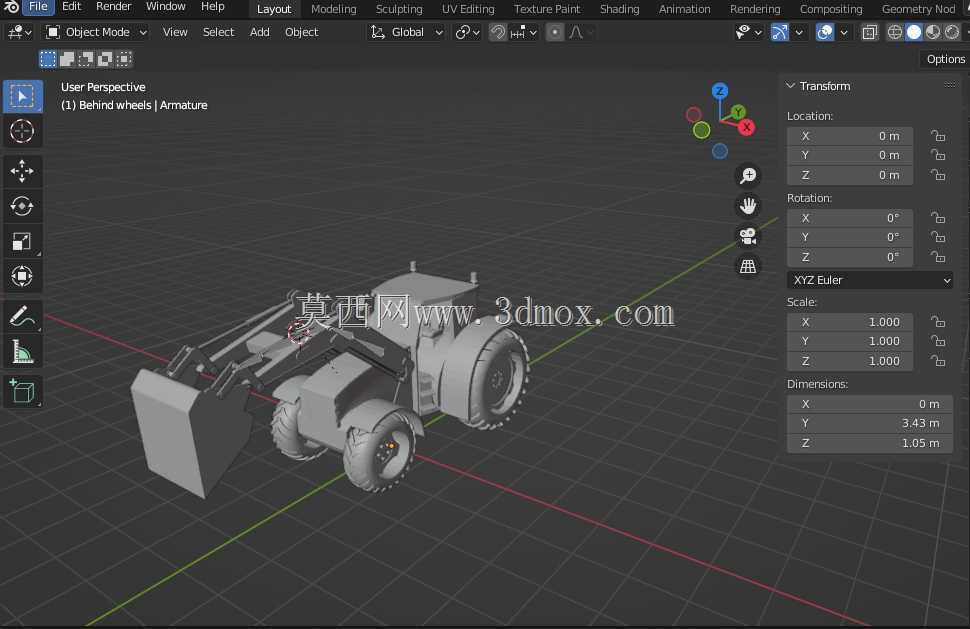Toggle the camera view button

coord(748,236)
